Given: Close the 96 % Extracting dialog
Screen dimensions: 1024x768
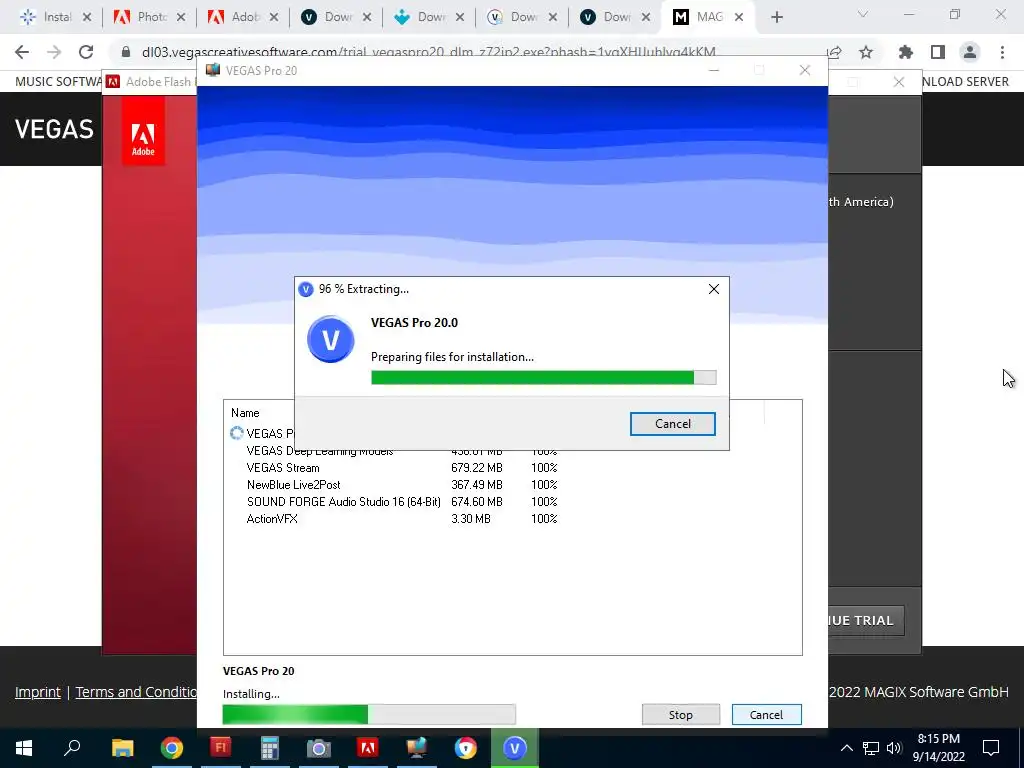Looking at the screenshot, I should coord(714,289).
